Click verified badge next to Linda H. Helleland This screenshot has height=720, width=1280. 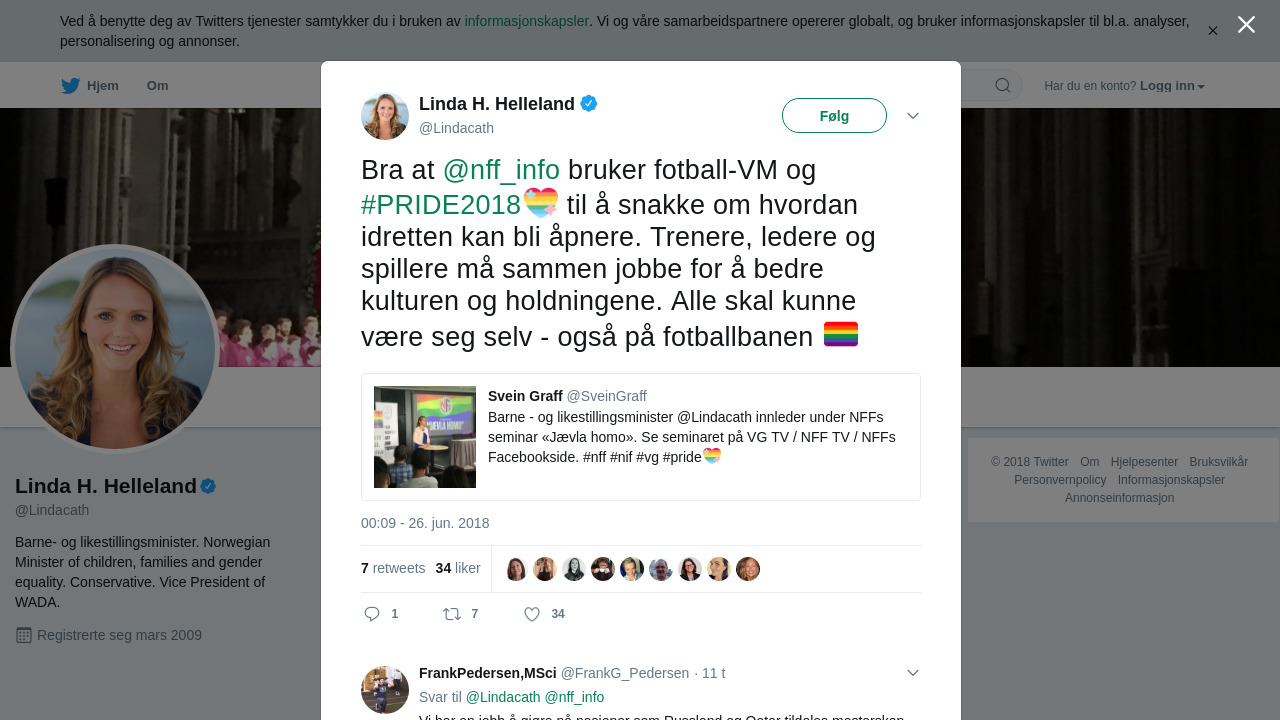click(x=589, y=103)
